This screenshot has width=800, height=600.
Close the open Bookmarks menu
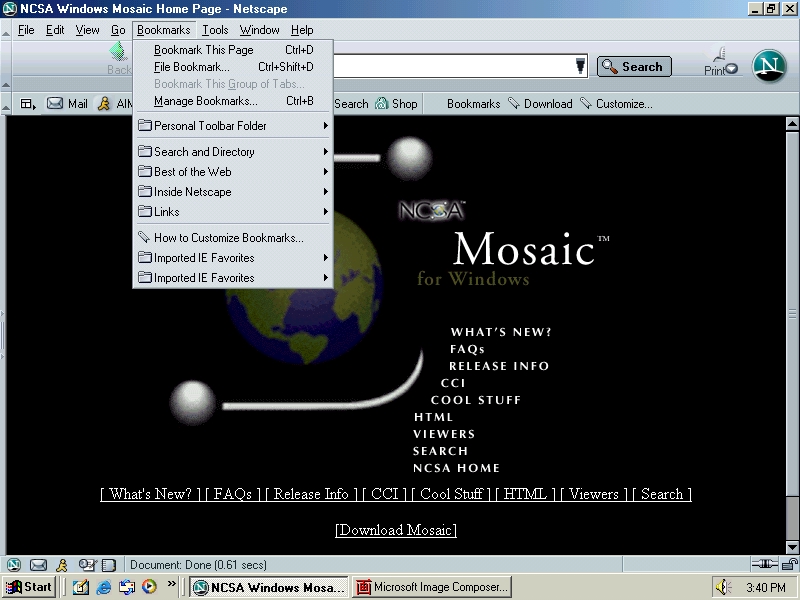point(163,30)
